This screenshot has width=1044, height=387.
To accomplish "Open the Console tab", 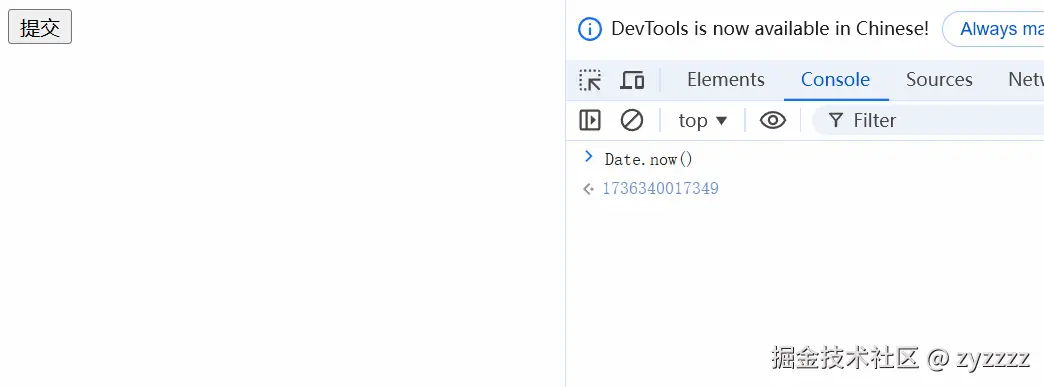I will click(836, 80).
